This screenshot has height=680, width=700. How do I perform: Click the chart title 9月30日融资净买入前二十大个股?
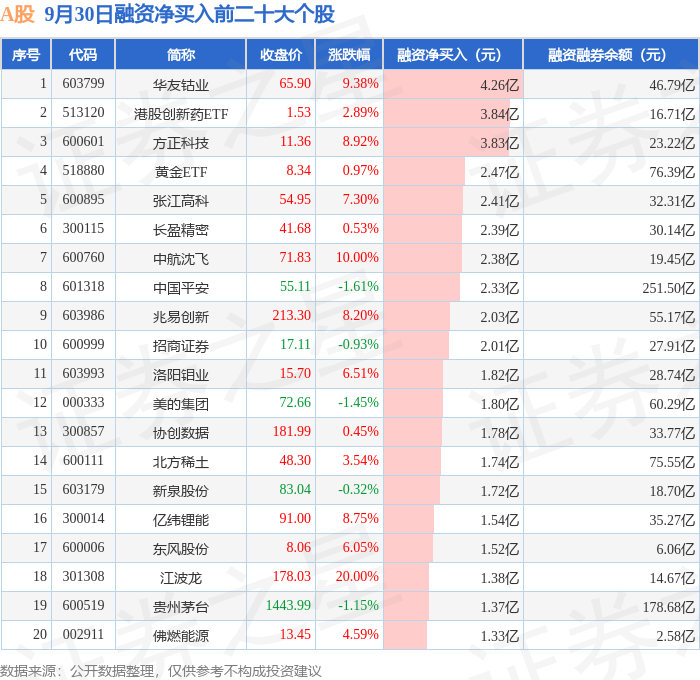pyautogui.click(x=189, y=14)
